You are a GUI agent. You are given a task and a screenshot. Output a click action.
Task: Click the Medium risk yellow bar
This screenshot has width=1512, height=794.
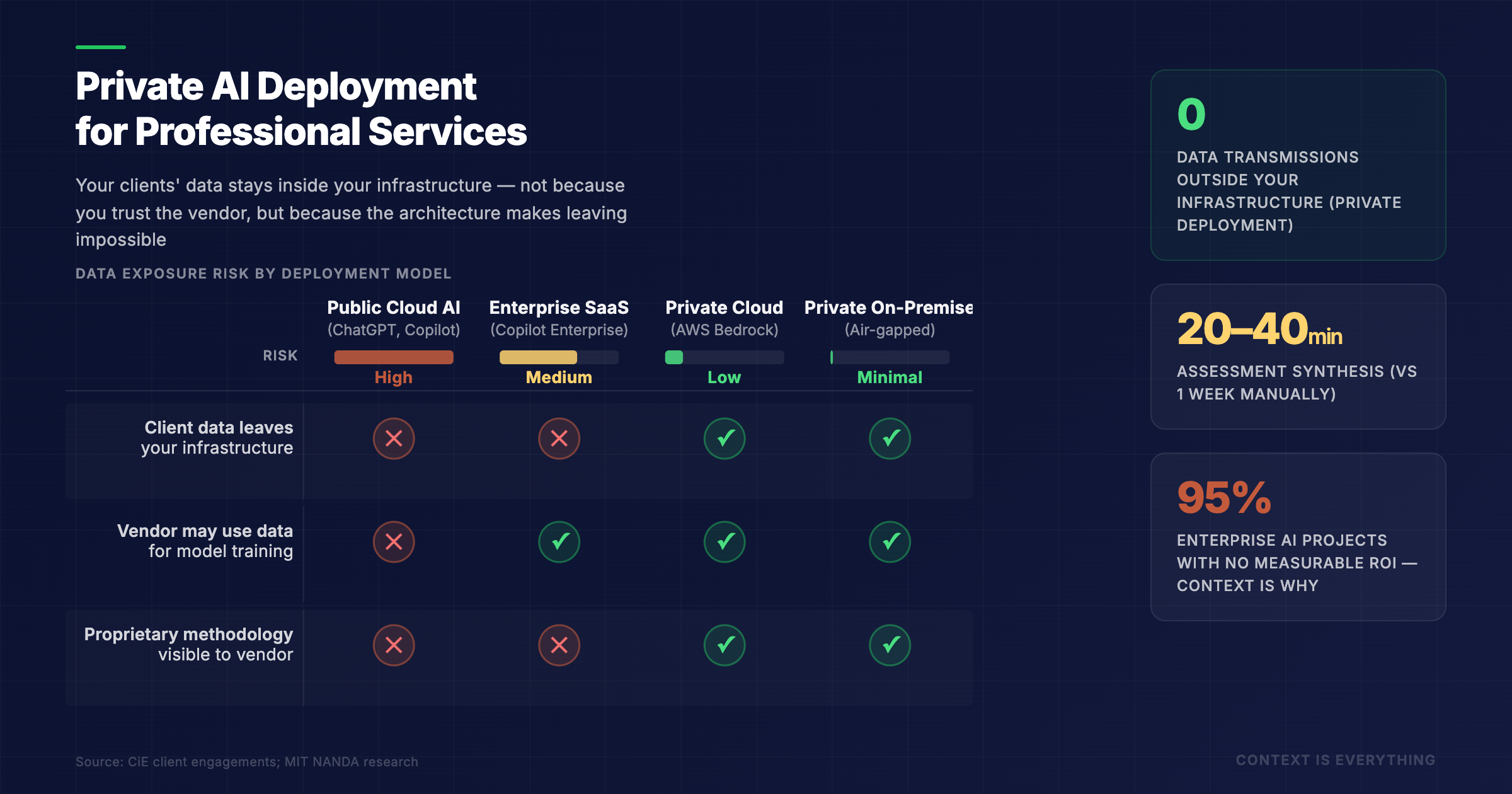click(x=538, y=357)
